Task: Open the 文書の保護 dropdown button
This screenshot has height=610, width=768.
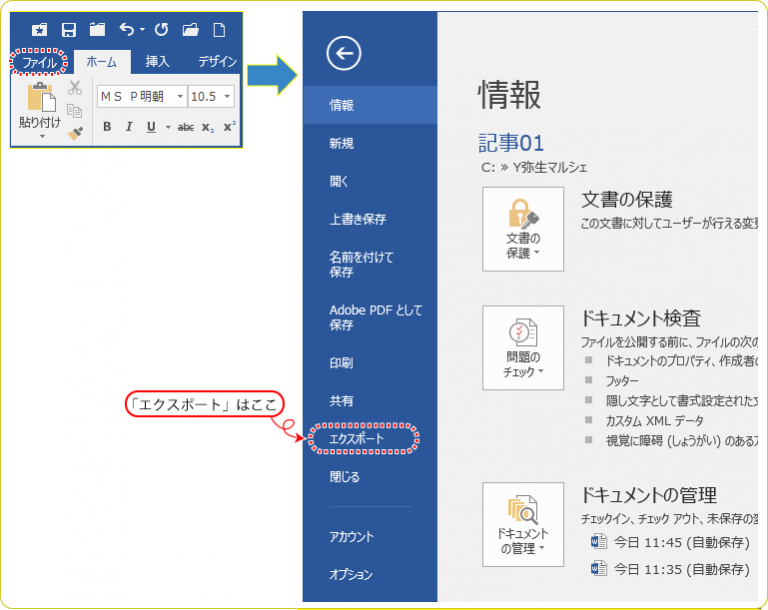Action: 523,229
